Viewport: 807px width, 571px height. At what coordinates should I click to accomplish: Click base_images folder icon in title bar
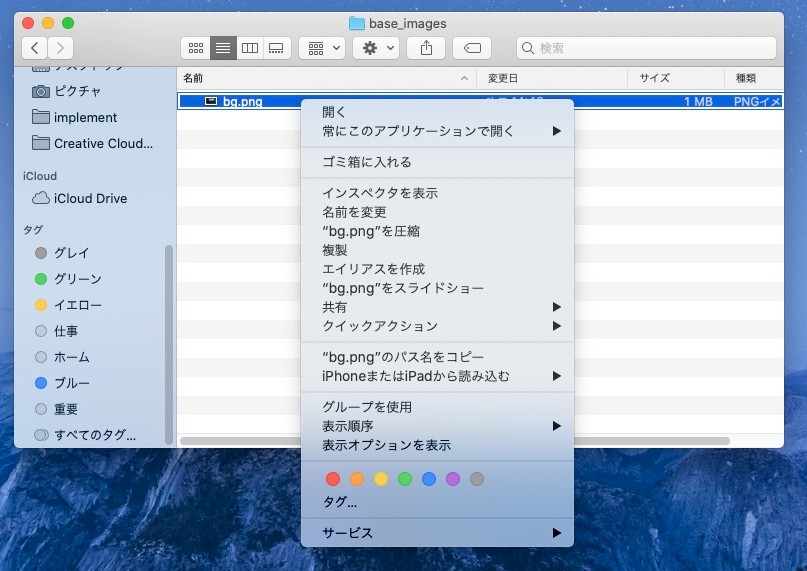tap(357, 23)
